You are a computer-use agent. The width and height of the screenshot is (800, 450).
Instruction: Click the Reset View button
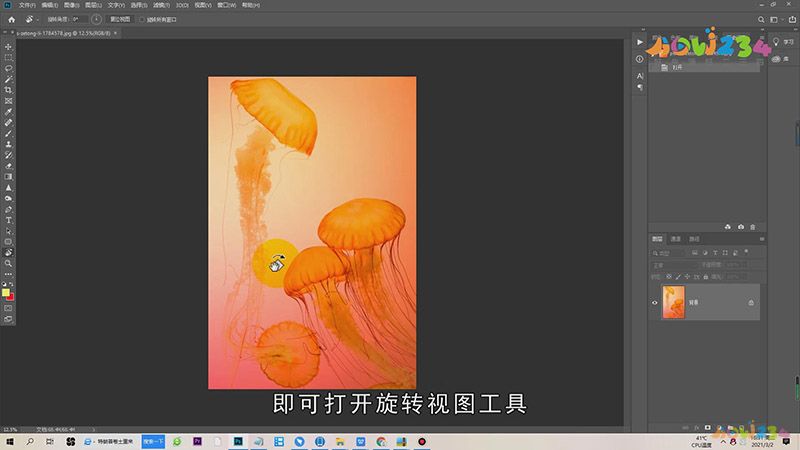(x=120, y=19)
